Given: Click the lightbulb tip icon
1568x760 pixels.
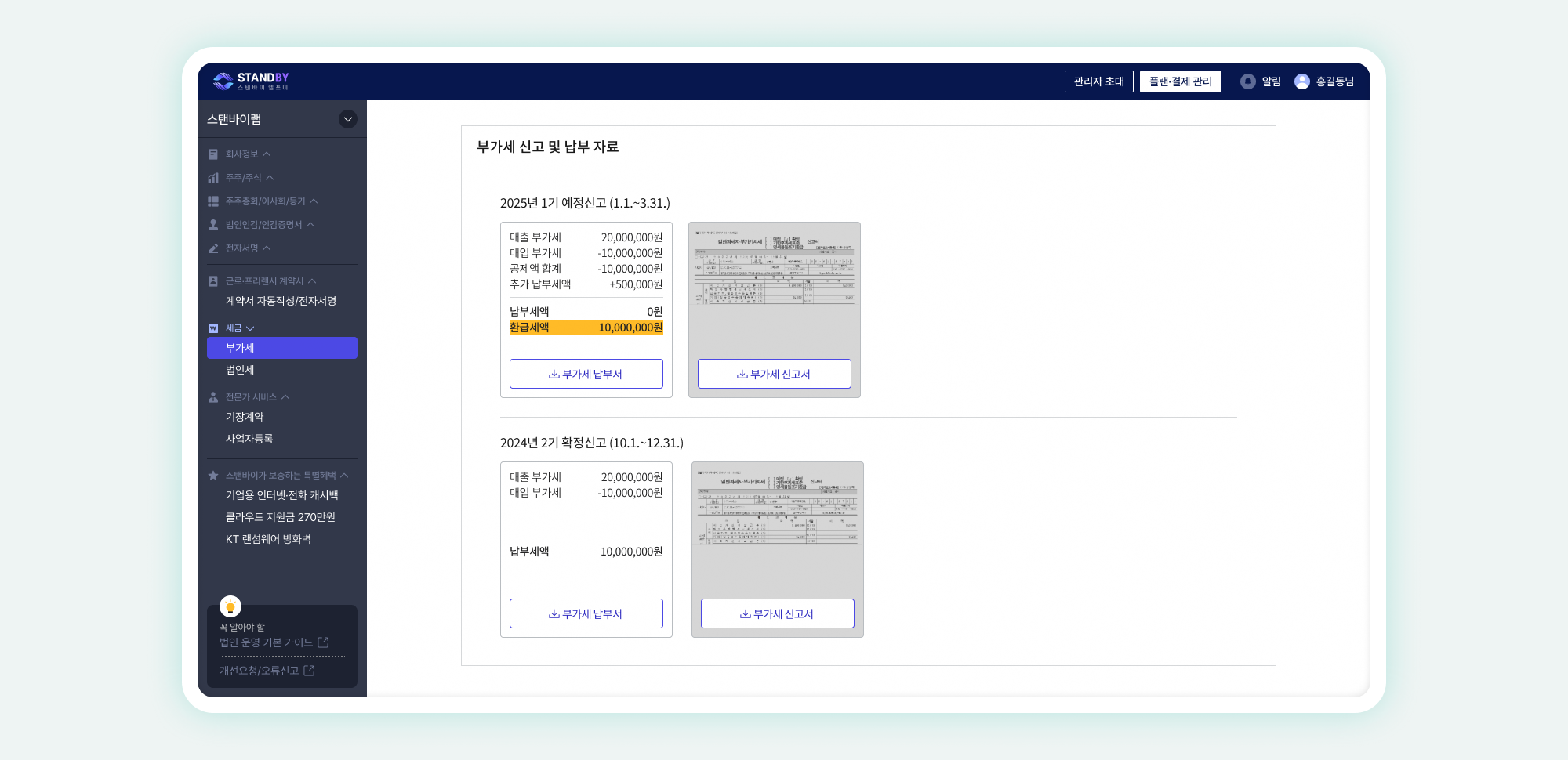Looking at the screenshot, I should [230, 606].
